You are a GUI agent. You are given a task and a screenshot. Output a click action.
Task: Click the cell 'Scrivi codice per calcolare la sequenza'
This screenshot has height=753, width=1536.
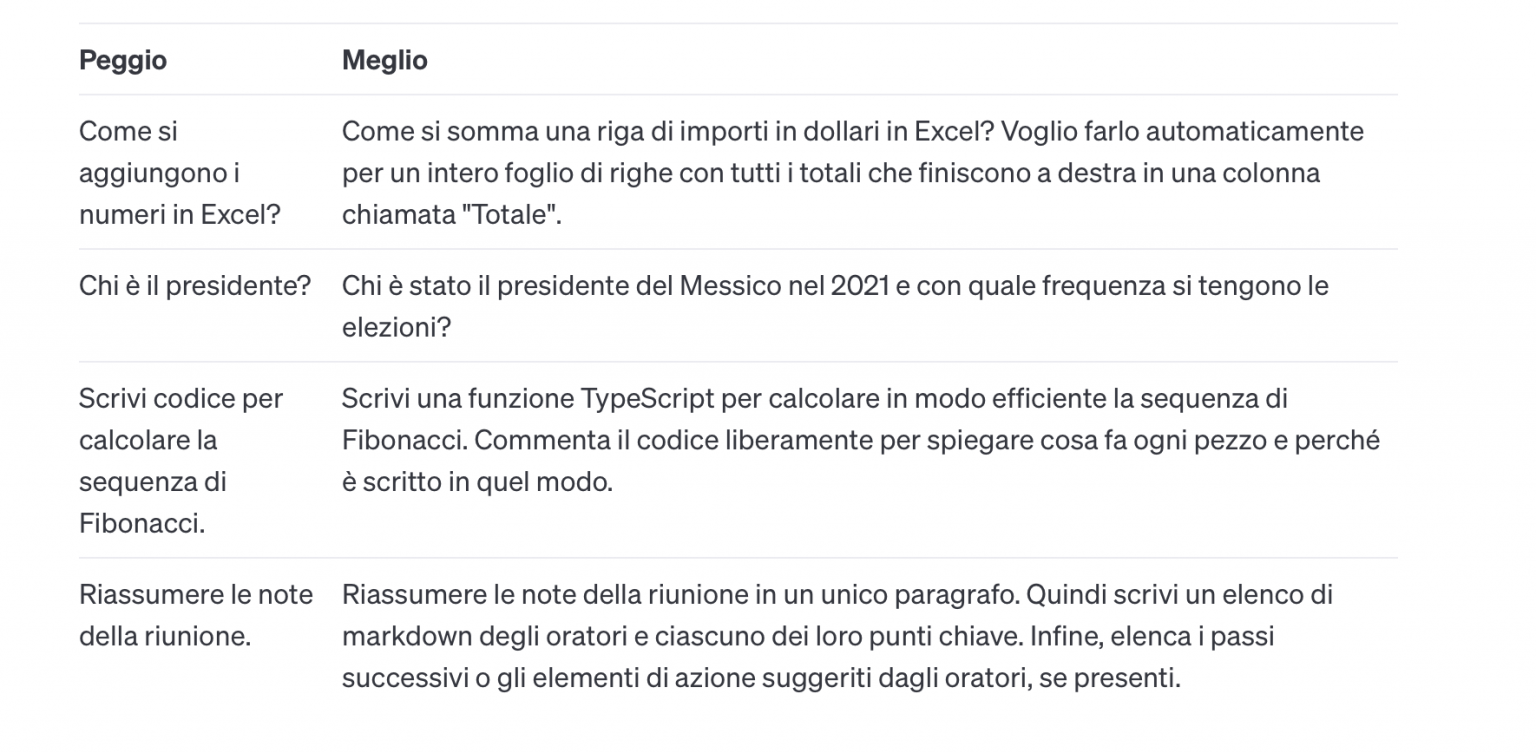click(x=181, y=460)
